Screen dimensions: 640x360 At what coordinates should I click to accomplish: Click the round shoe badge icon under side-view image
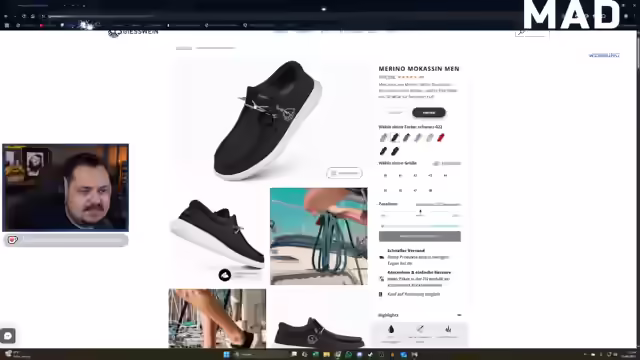coord(225,275)
